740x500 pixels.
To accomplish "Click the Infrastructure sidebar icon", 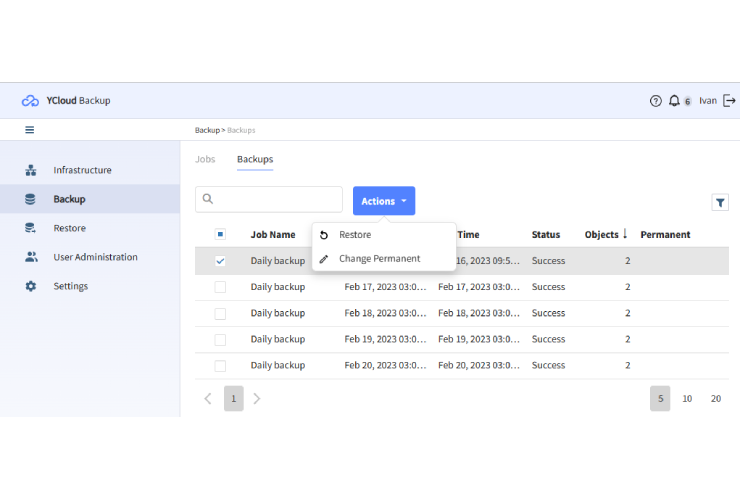I will pos(30,170).
